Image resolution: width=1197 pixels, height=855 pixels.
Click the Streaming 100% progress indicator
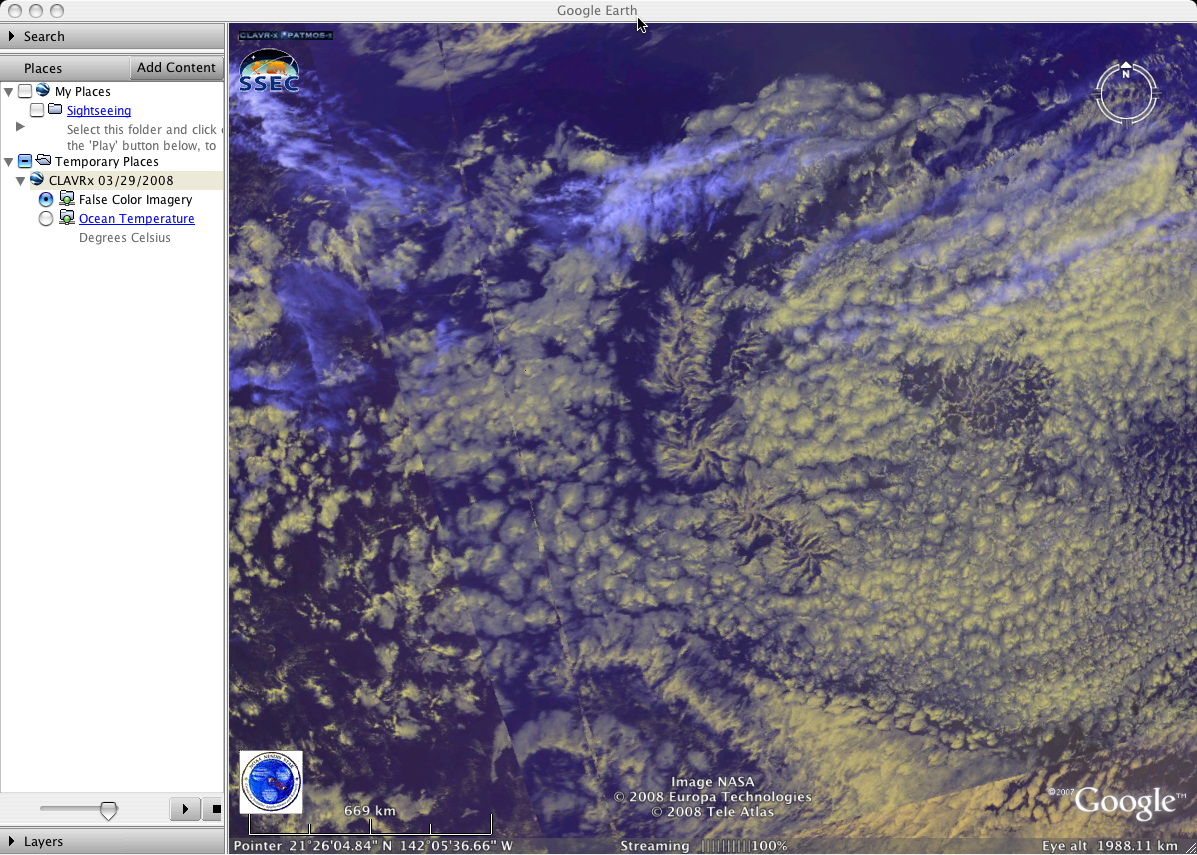click(x=704, y=846)
